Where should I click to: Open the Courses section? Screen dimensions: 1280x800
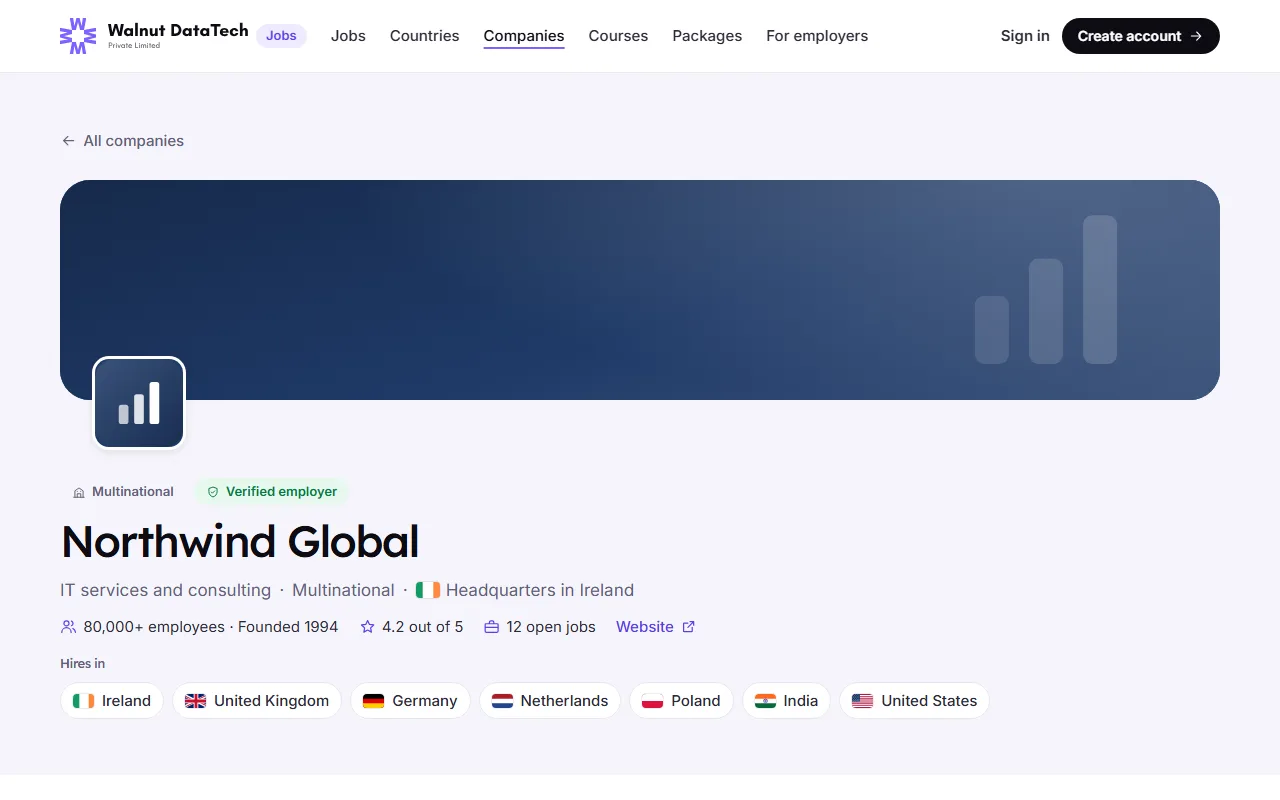click(x=618, y=36)
